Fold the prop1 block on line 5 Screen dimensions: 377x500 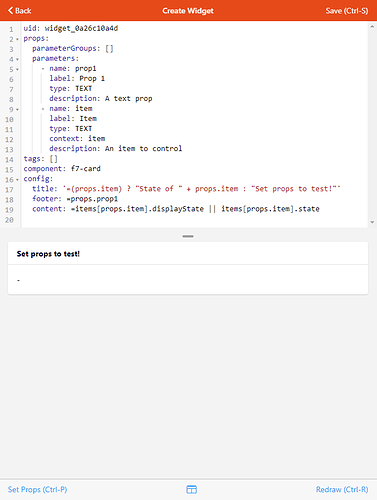pos(17,69)
